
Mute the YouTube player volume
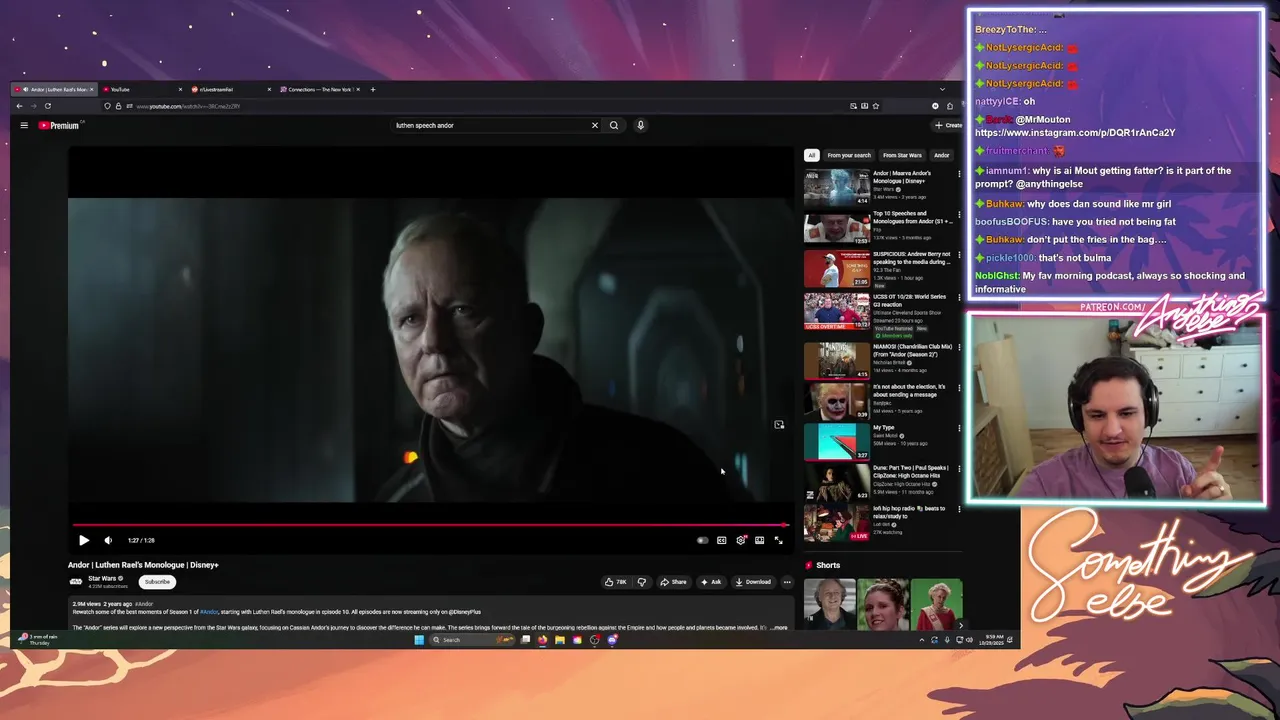[108, 540]
